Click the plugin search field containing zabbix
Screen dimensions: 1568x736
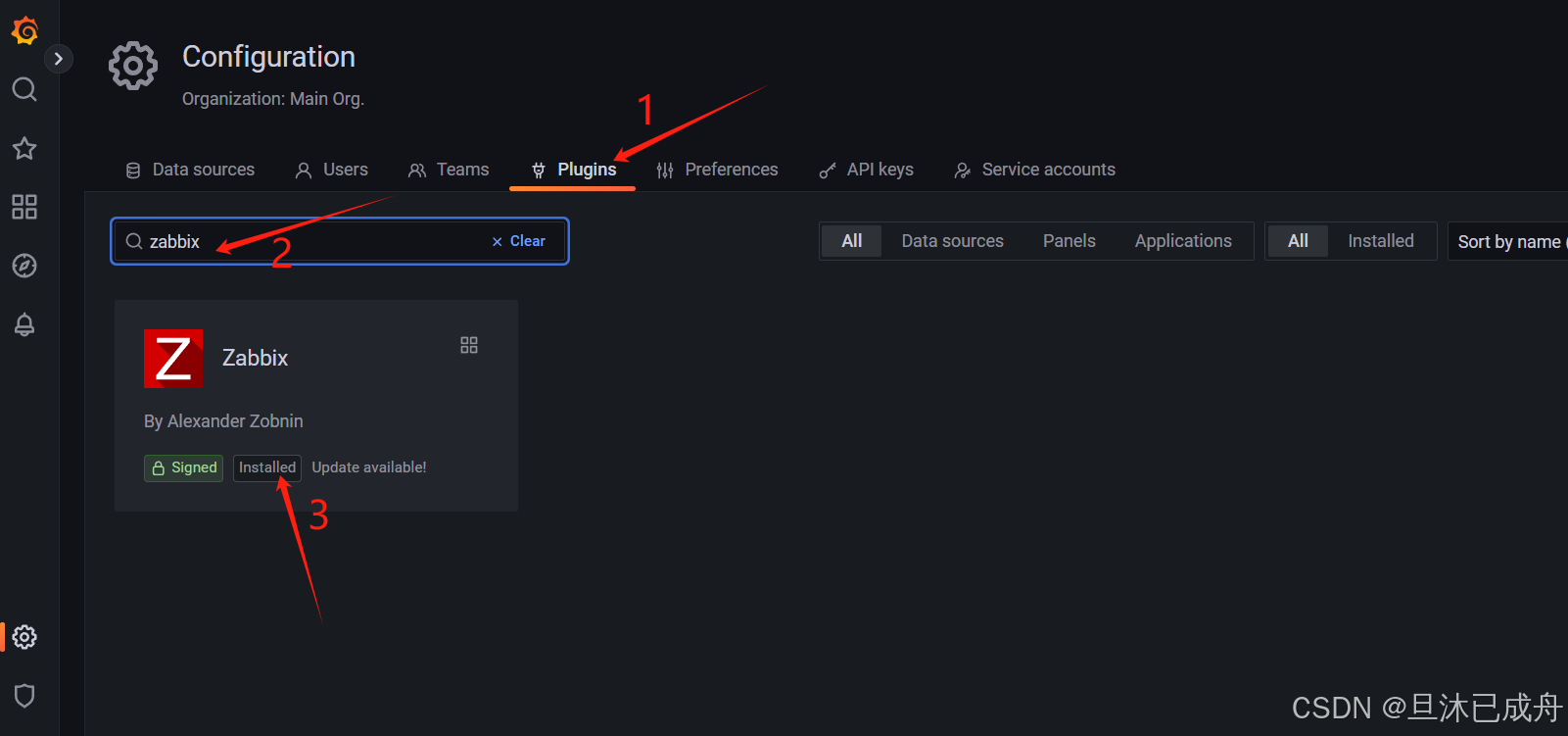coord(340,241)
